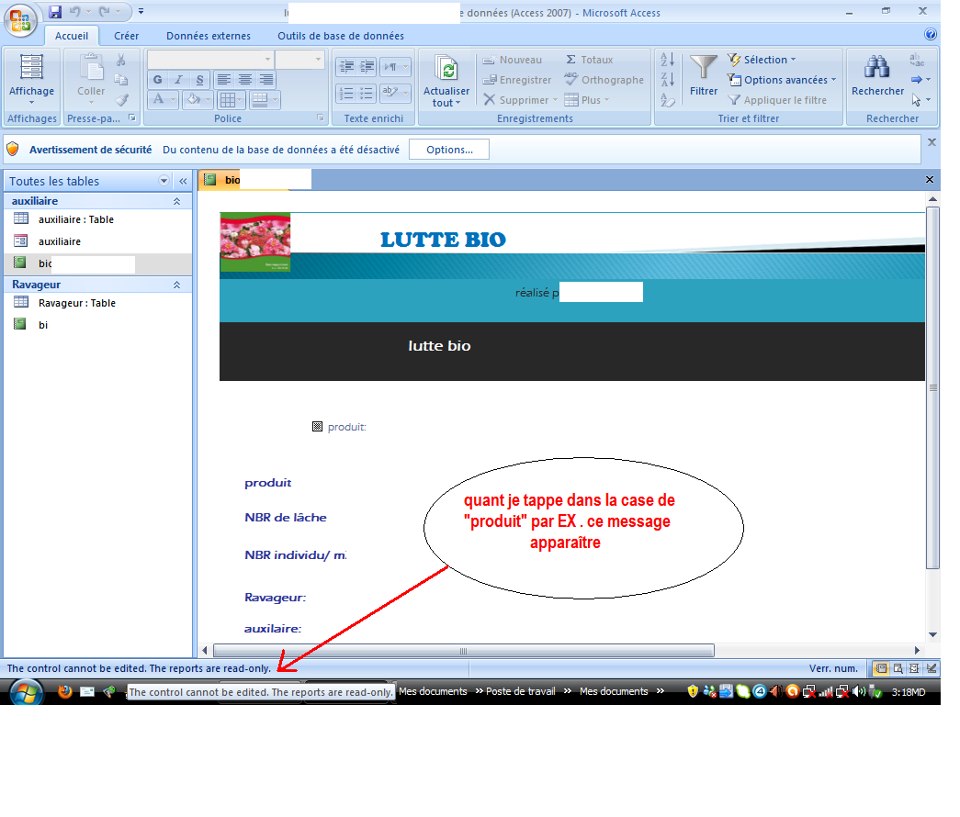The width and height of the screenshot is (960, 817).
Task: Apply italic with the I button
Action: [178, 80]
